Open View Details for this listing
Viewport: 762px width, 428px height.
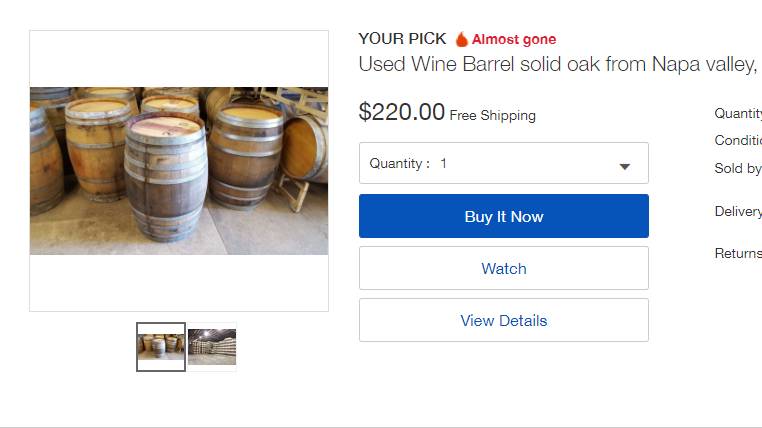tap(503, 320)
